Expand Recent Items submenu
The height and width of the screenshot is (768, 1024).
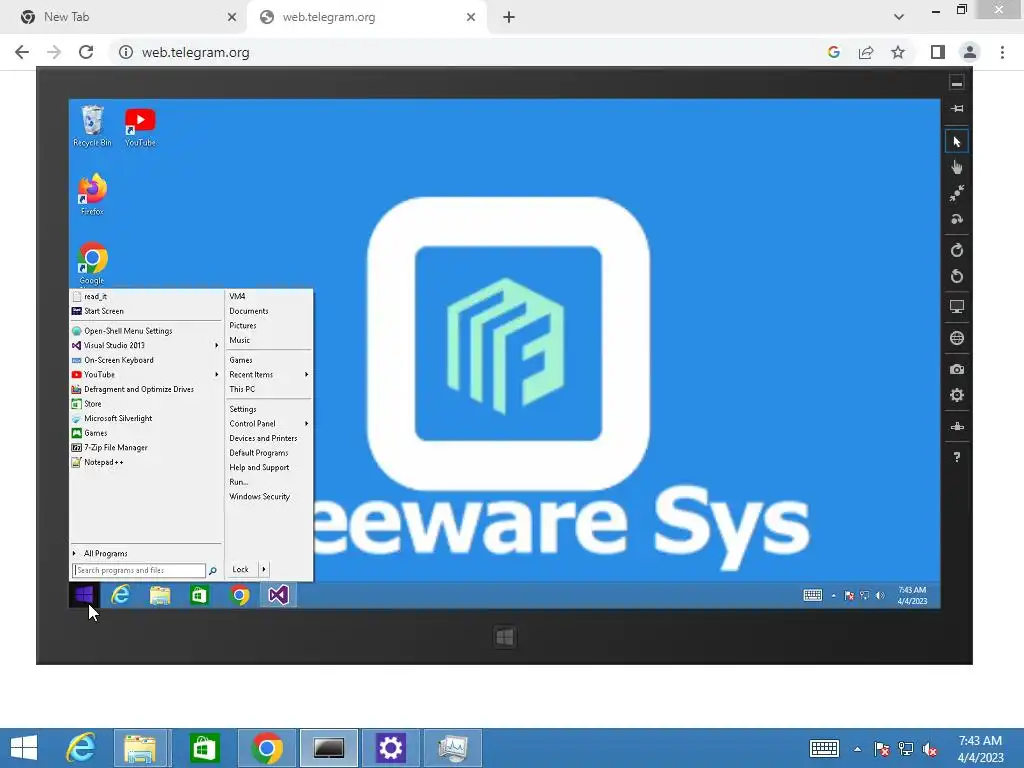(268, 375)
